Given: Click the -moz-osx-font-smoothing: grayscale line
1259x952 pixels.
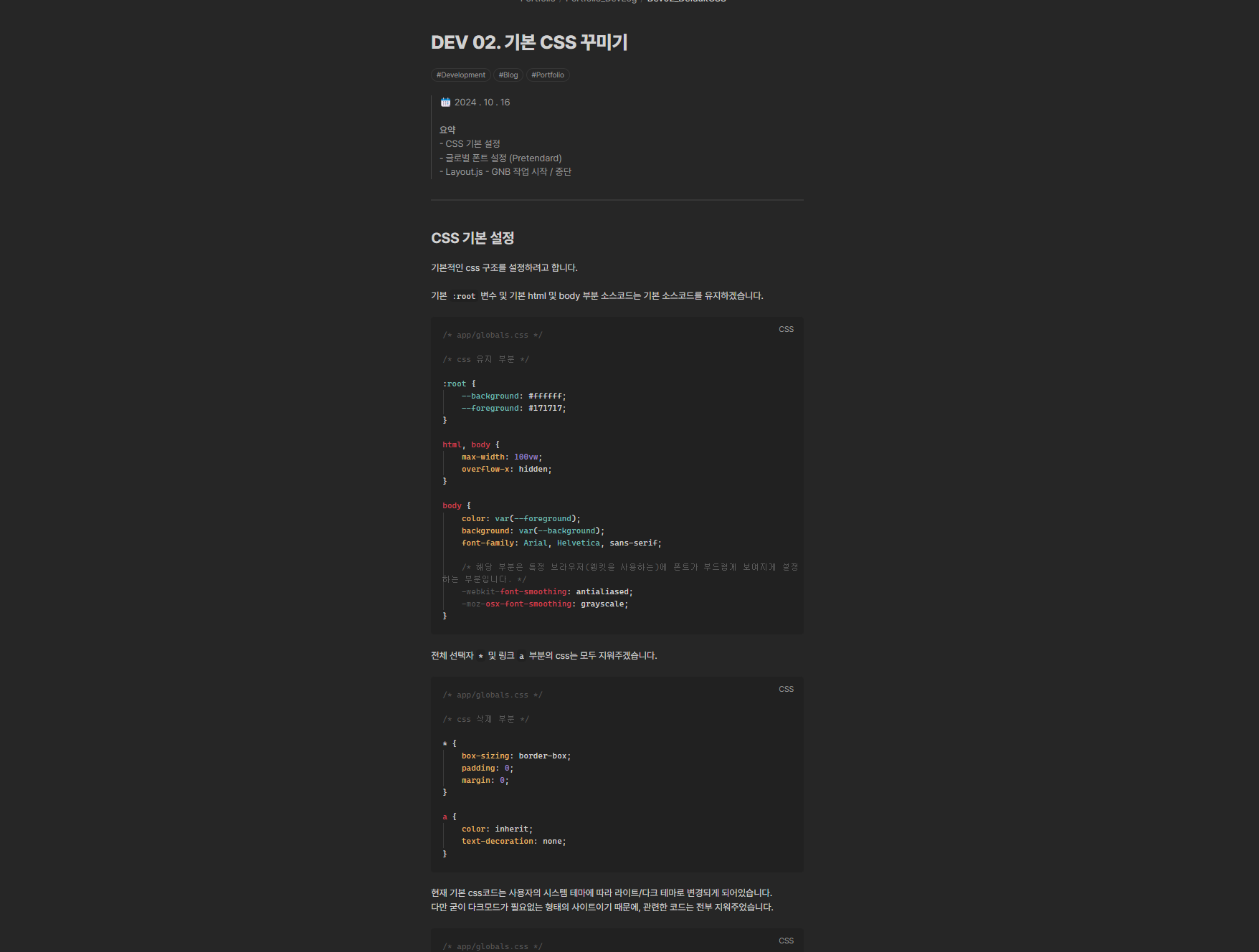Looking at the screenshot, I should coord(545,604).
